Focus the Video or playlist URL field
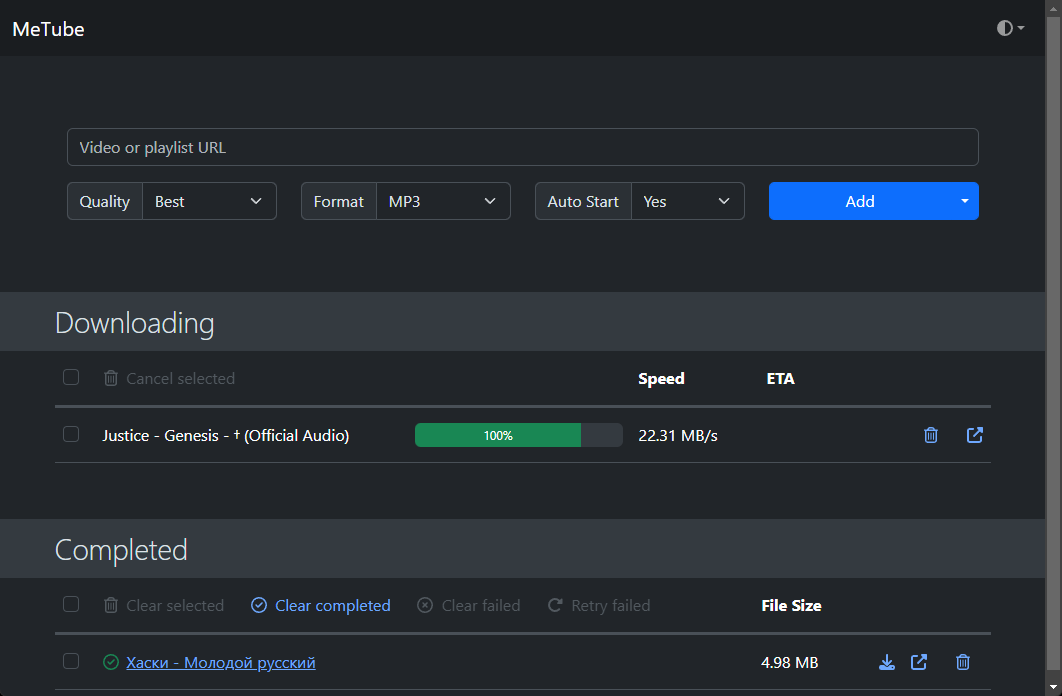The width and height of the screenshot is (1062, 696). click(522, 147)
